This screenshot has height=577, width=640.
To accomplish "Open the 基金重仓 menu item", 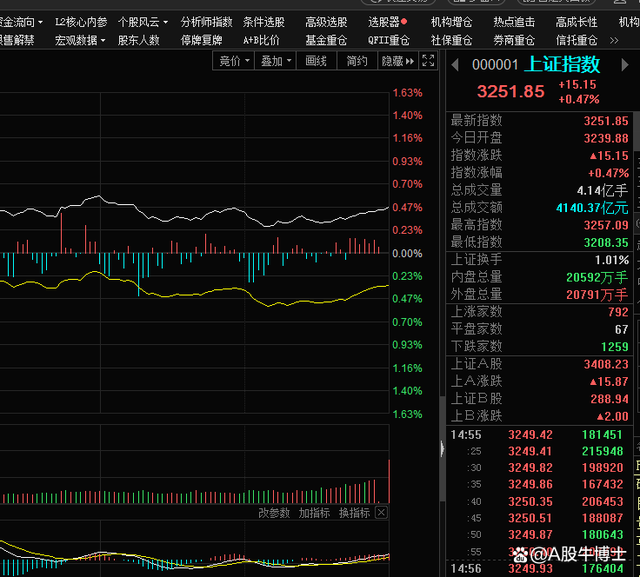I will tap(326, 40).
